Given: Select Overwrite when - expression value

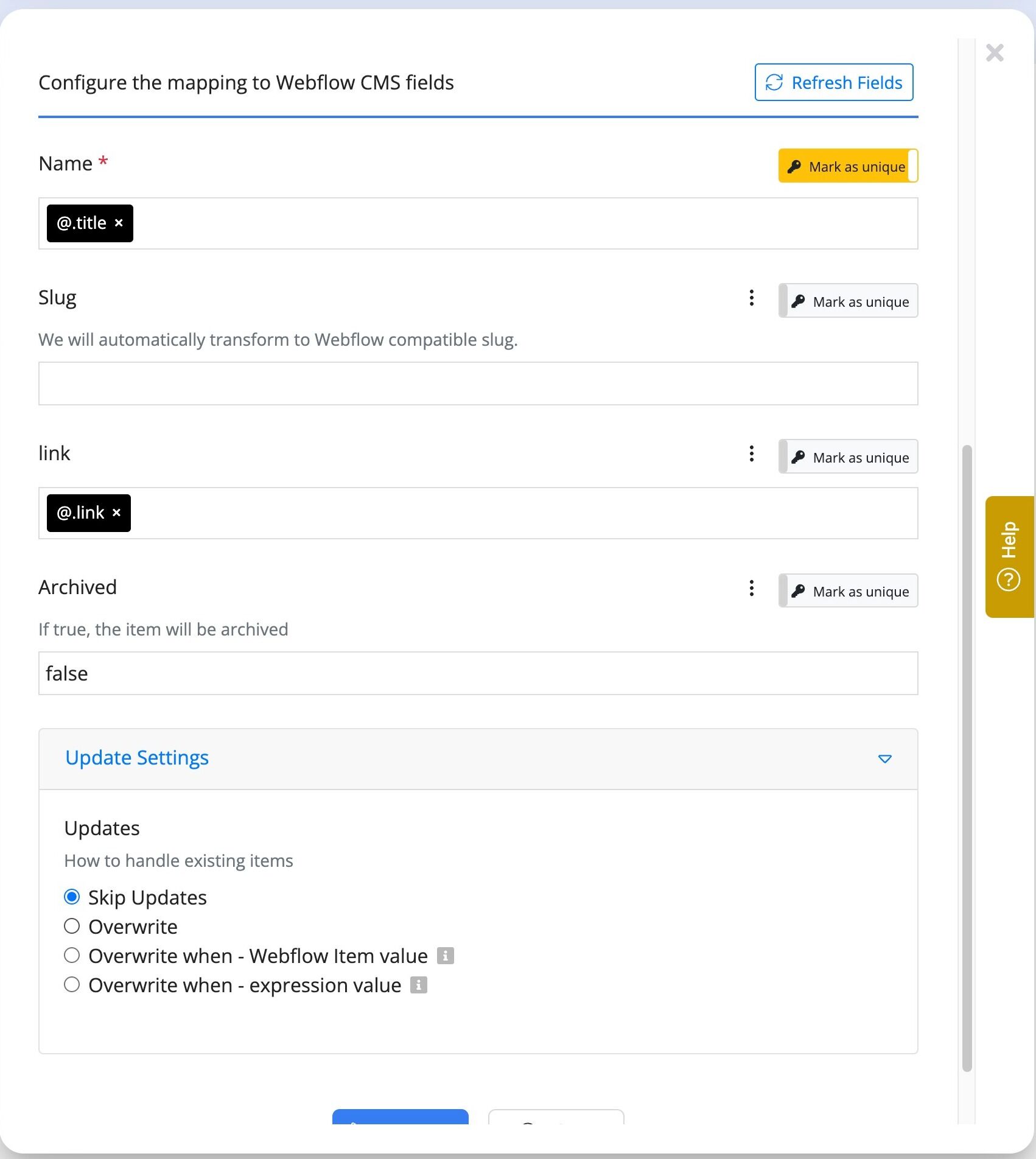Looking at the screenshot, I should click(x=72, y=984).
